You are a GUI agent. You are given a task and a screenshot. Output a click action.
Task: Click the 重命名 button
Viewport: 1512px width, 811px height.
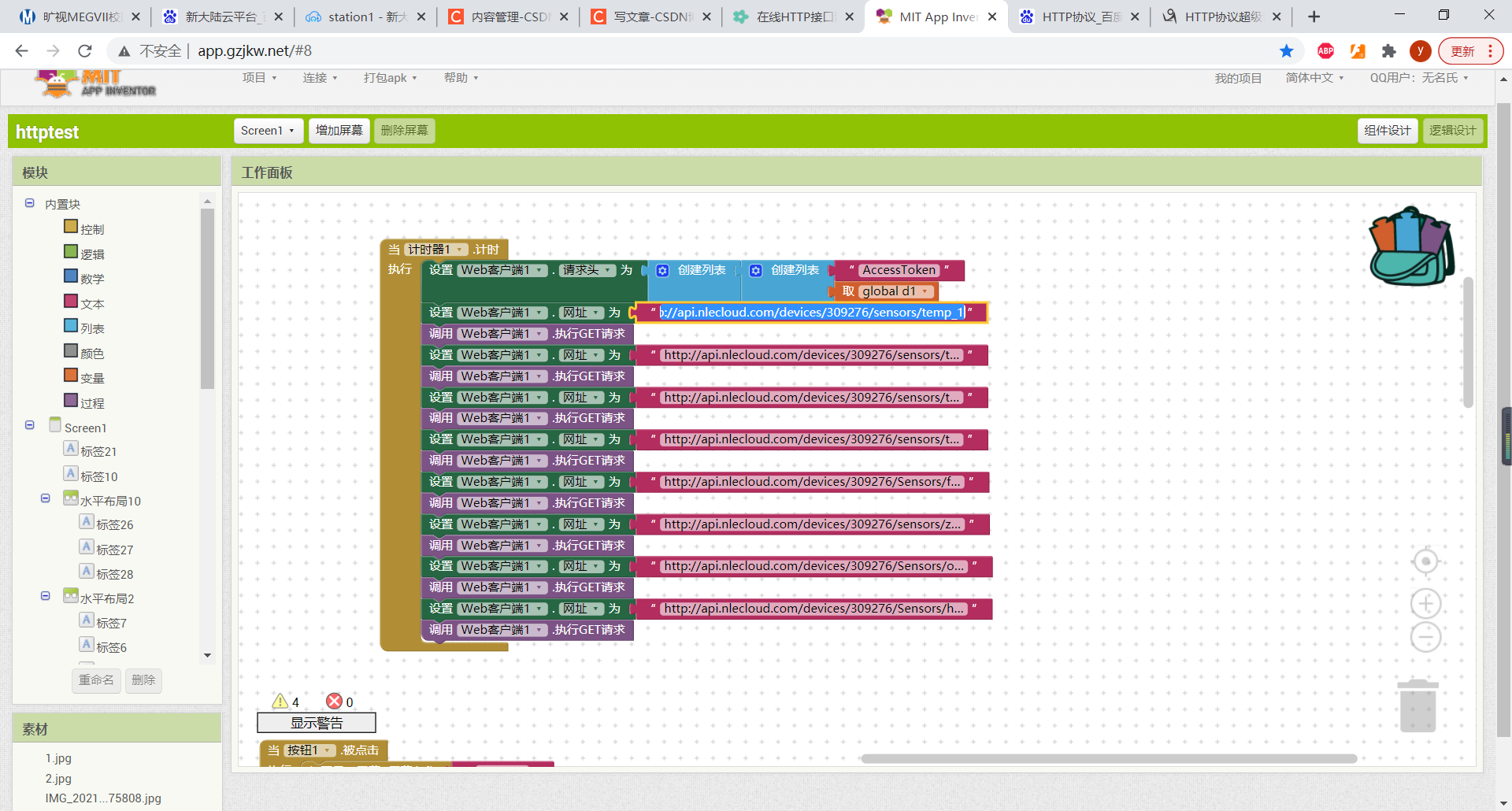[96, 680]
